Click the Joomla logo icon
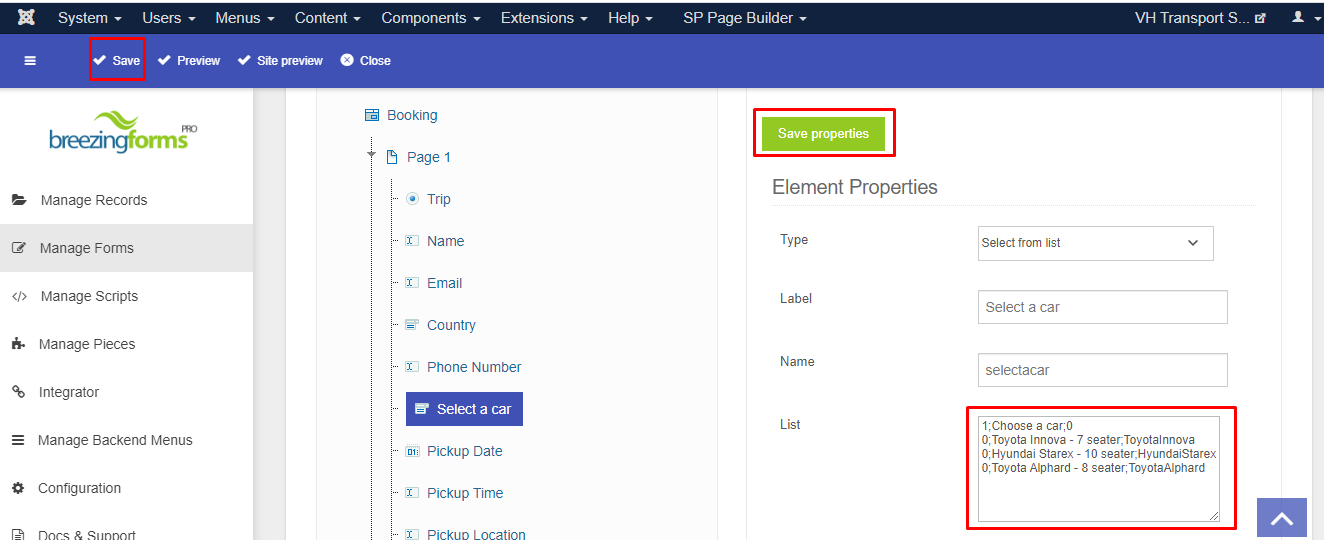Screen dimensions: 1324x540 point(27,17)
